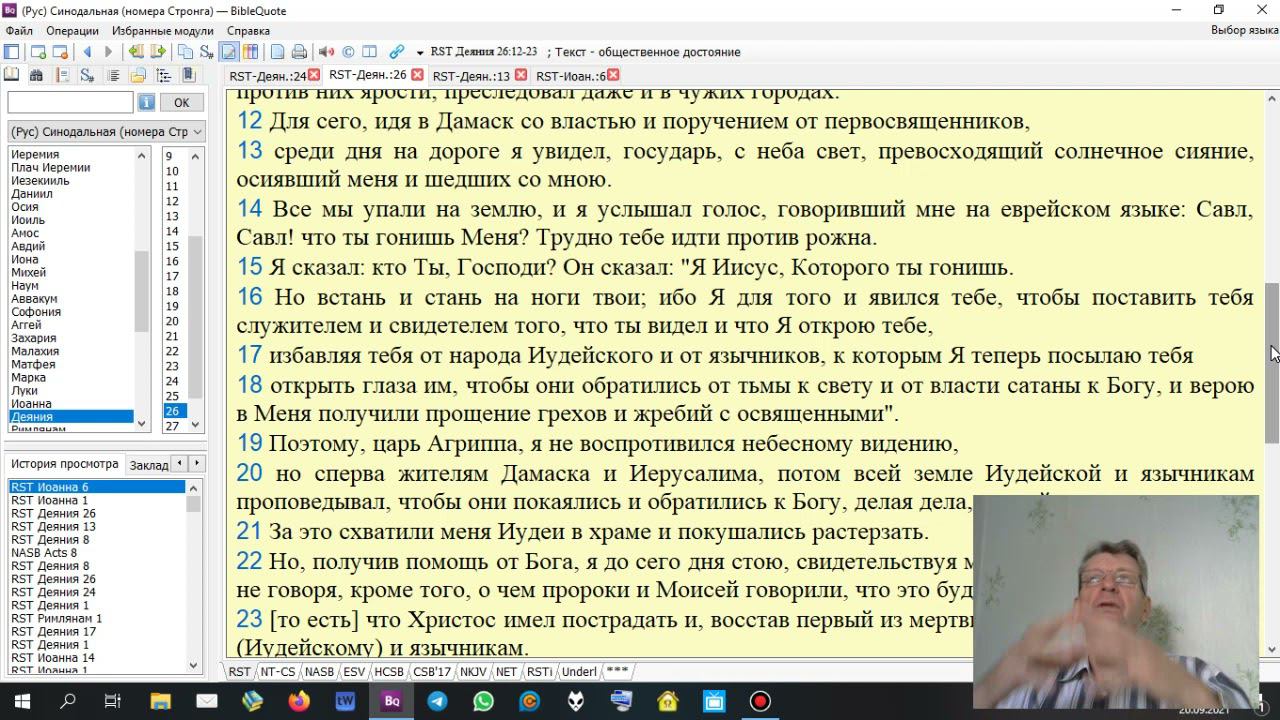The width and height of the screenshot is (1280, 720).
Task: Switch to the NKJV module tab
Action: point(473,672)
